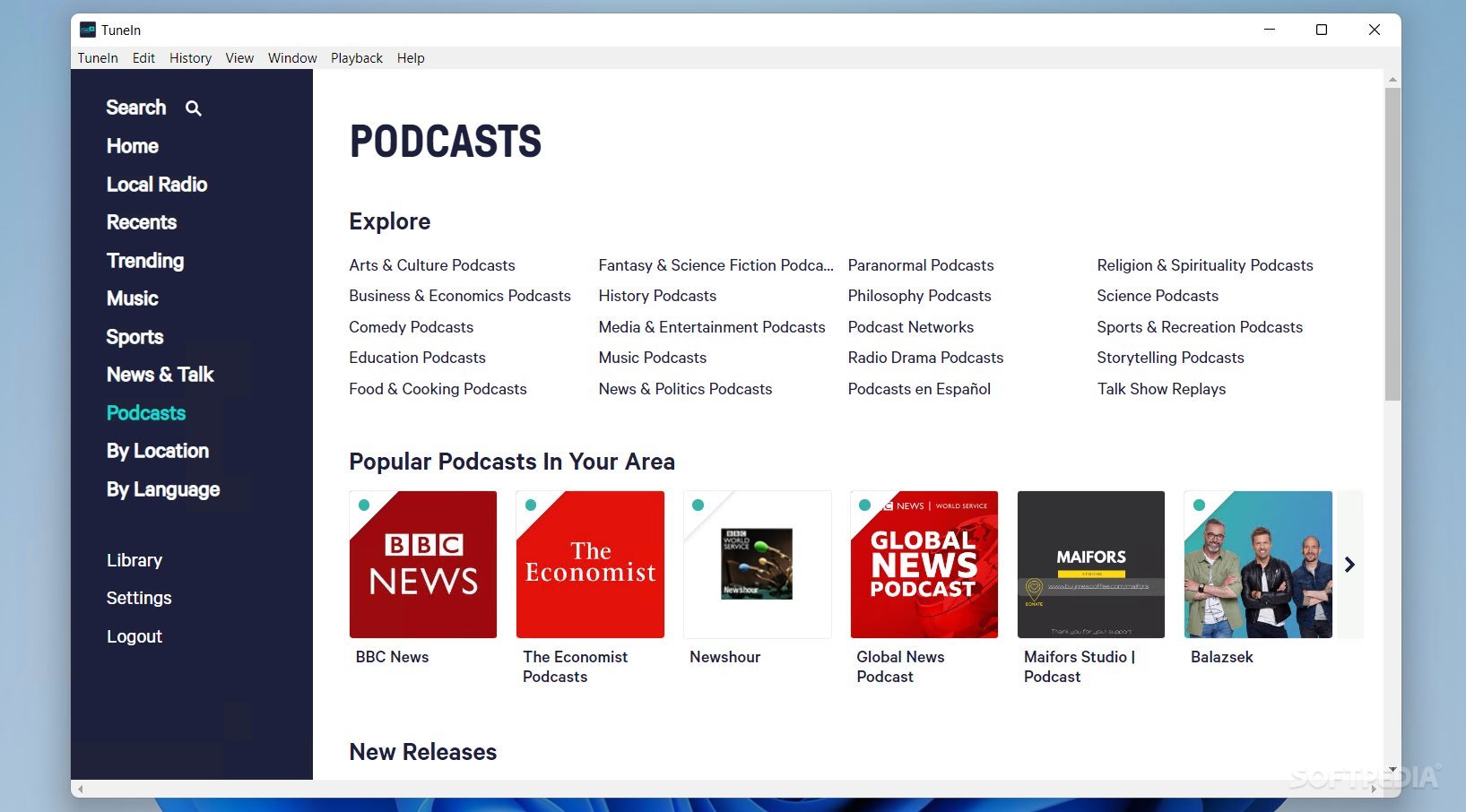The height and width of the screenshot is (812, 1466).
Task: Explore Education Podcasts
Action: pyautogui.click(x=418, y=358)
